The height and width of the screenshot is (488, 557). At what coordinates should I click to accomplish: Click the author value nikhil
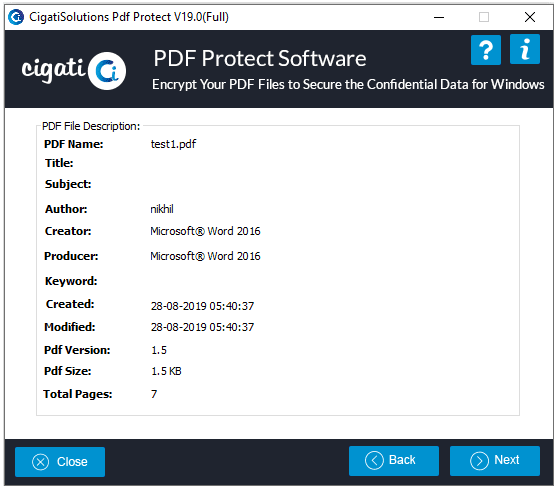coord(162,209)
